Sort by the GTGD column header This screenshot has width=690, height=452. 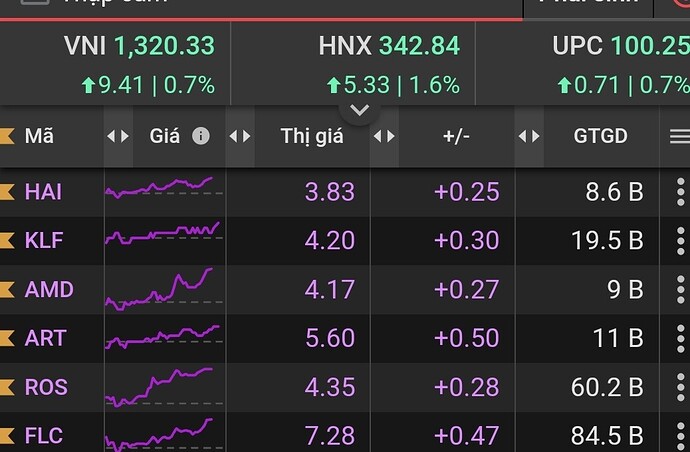601,136
